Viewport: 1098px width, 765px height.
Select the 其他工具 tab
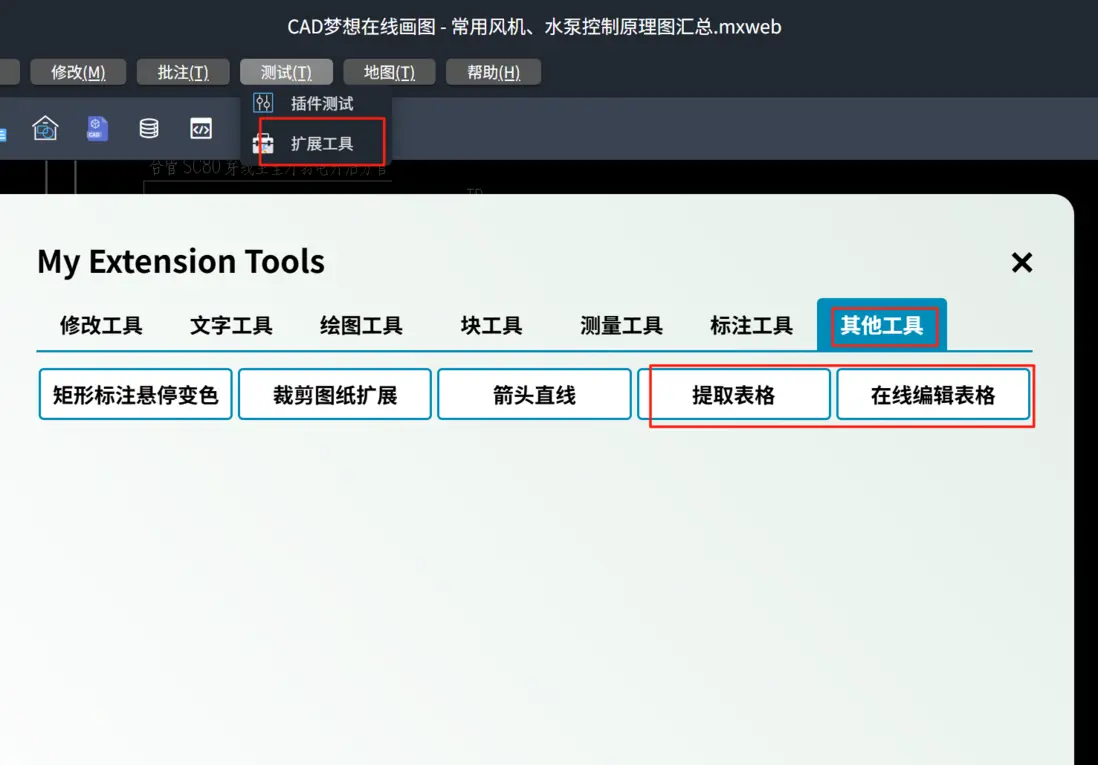pyautogui.click(x=882, y=325)
